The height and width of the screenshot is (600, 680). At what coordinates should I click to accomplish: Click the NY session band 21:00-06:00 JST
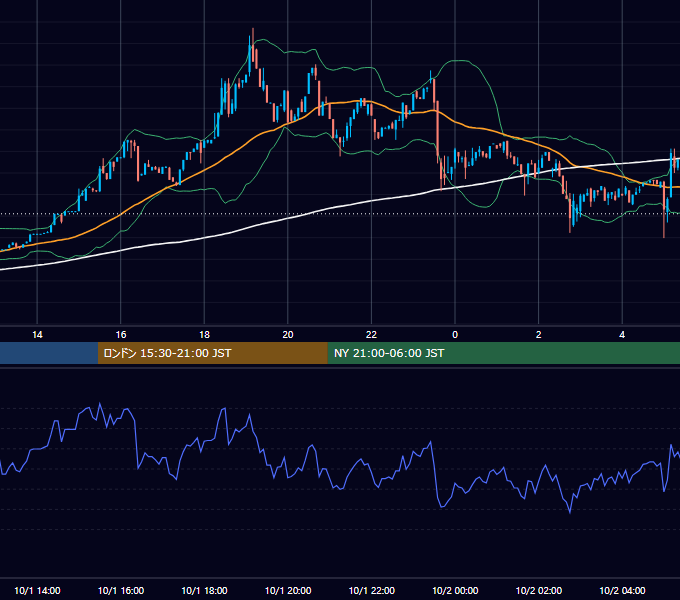click(x=503, y=353)
